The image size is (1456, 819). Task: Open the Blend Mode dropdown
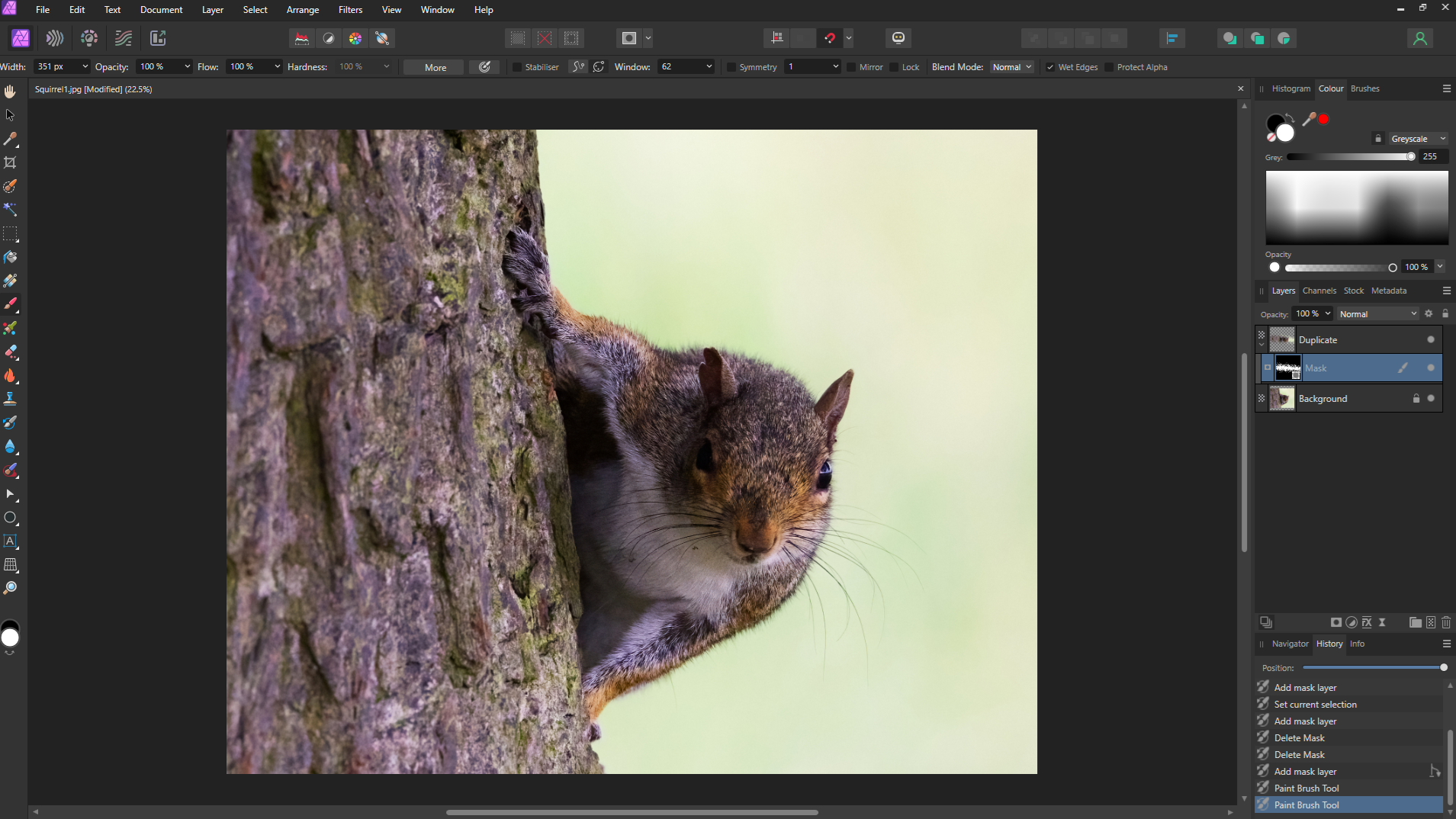tap(1011, 67)
